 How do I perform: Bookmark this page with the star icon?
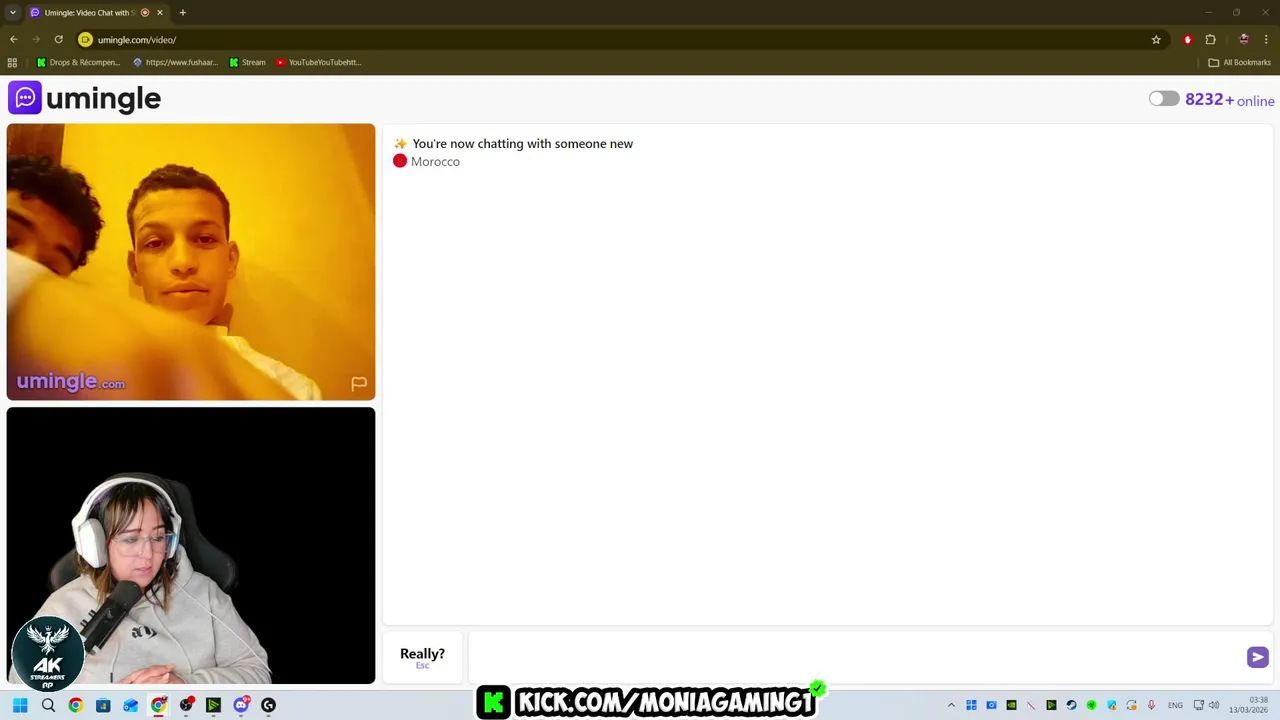1156,40
